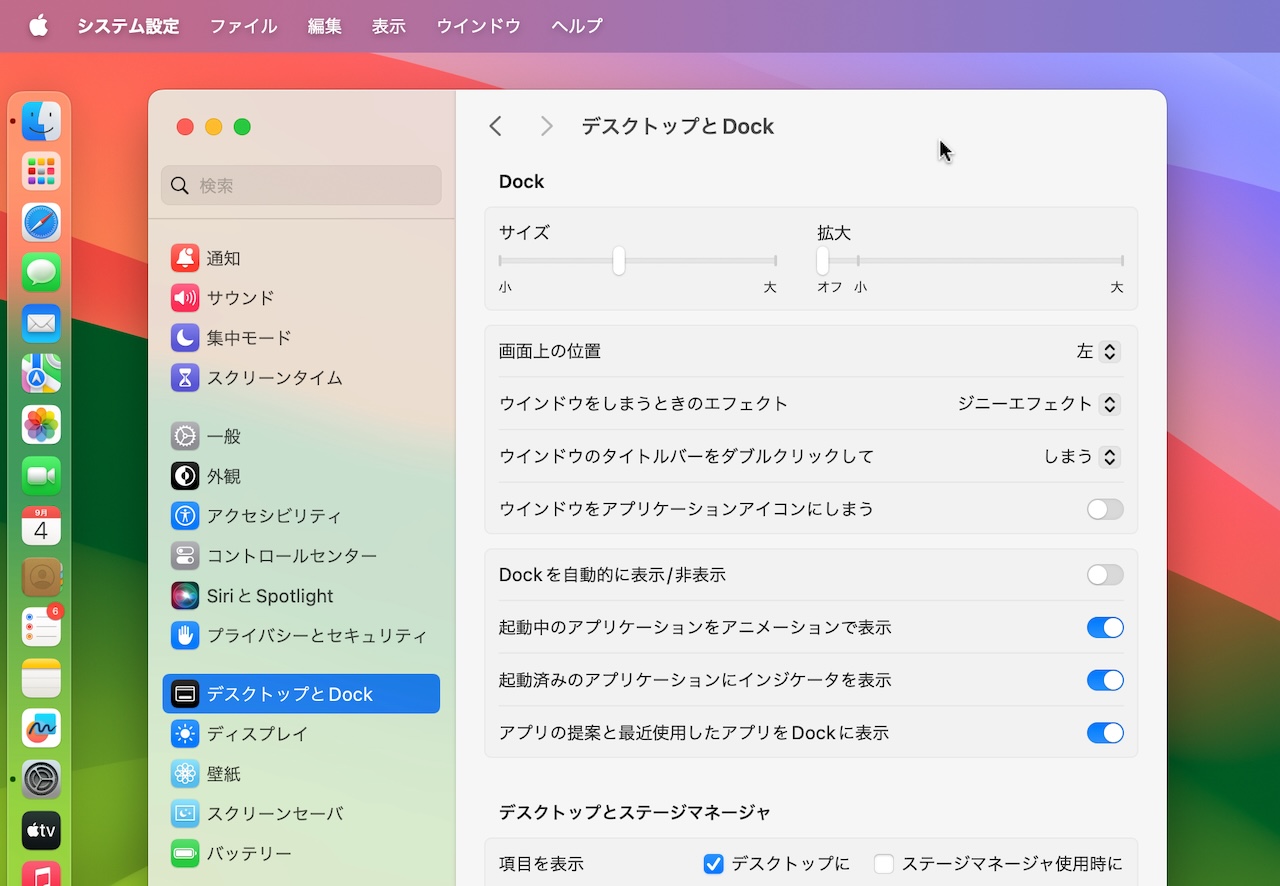This screenshot has height=886, width=1280.
Task: Open Apple TV app in Dock
Action: point(41,831)
